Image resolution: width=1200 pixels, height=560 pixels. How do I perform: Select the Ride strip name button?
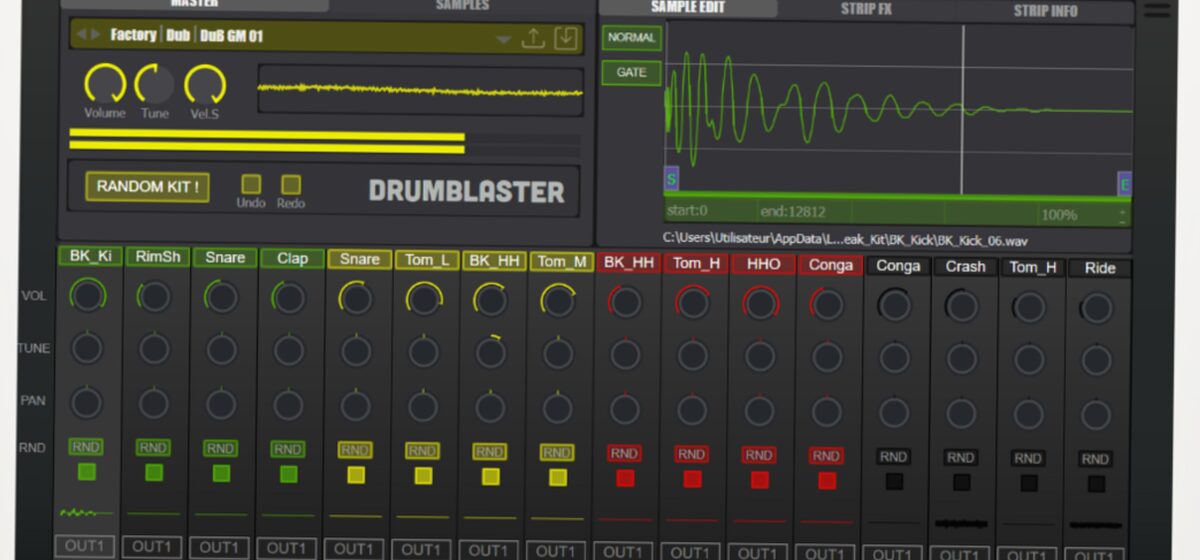point(1098,268)
